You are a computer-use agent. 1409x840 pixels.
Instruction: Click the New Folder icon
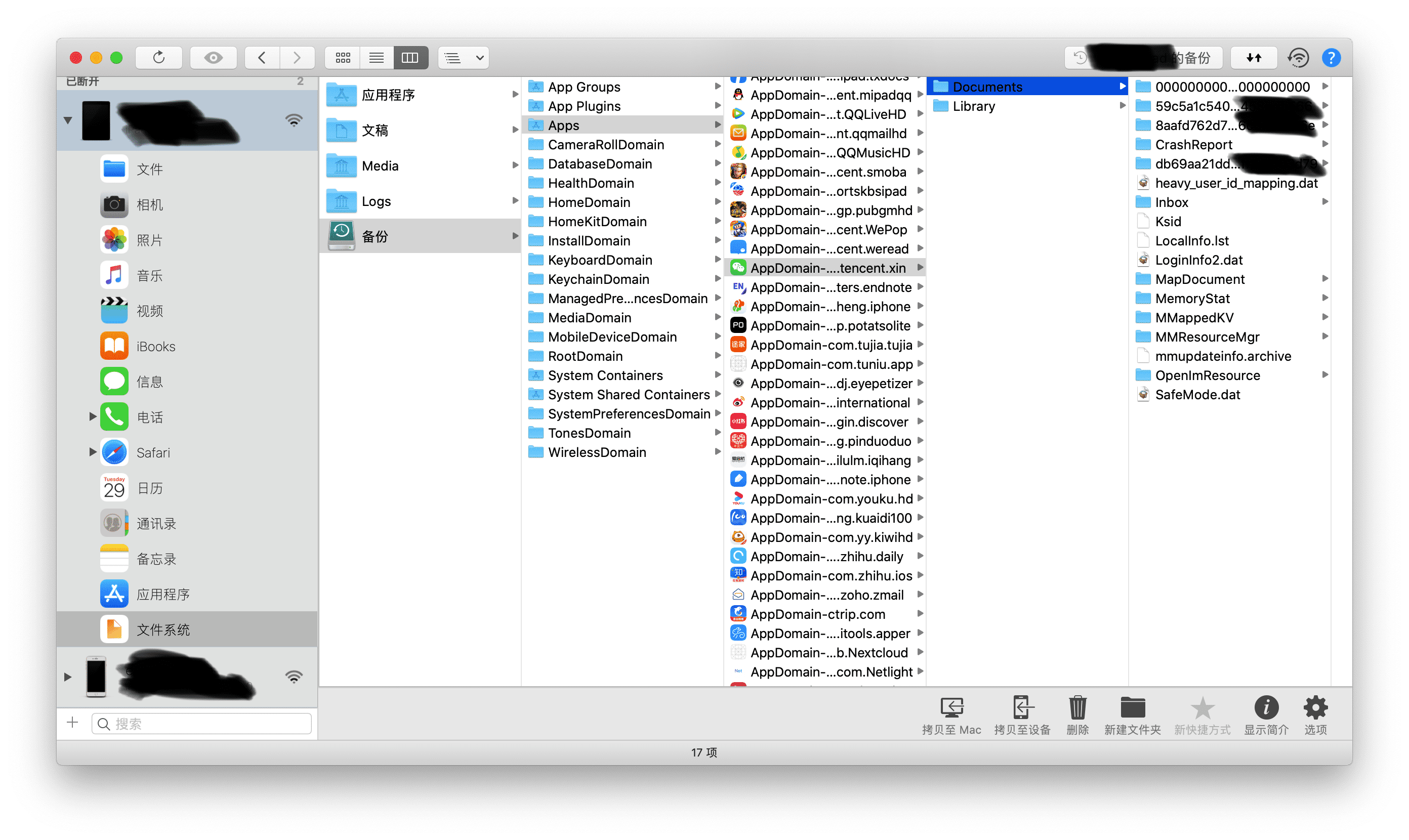[1132, 707]
